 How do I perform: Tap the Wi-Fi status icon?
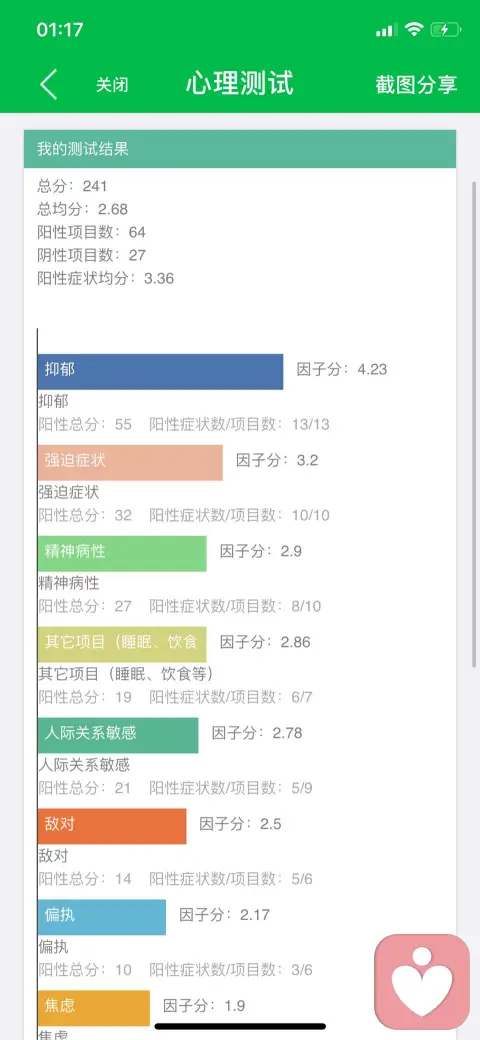(x=414, y=29)
